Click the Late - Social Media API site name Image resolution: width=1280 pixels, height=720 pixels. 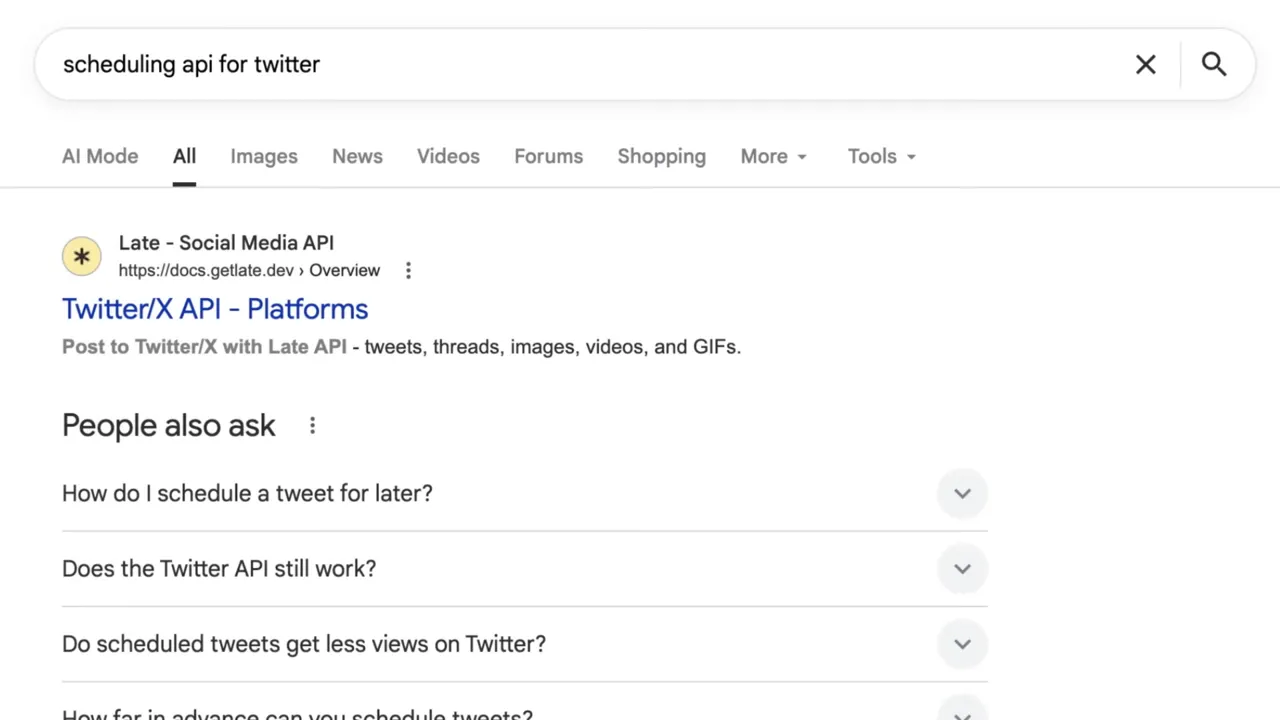[x=226, y=243]
